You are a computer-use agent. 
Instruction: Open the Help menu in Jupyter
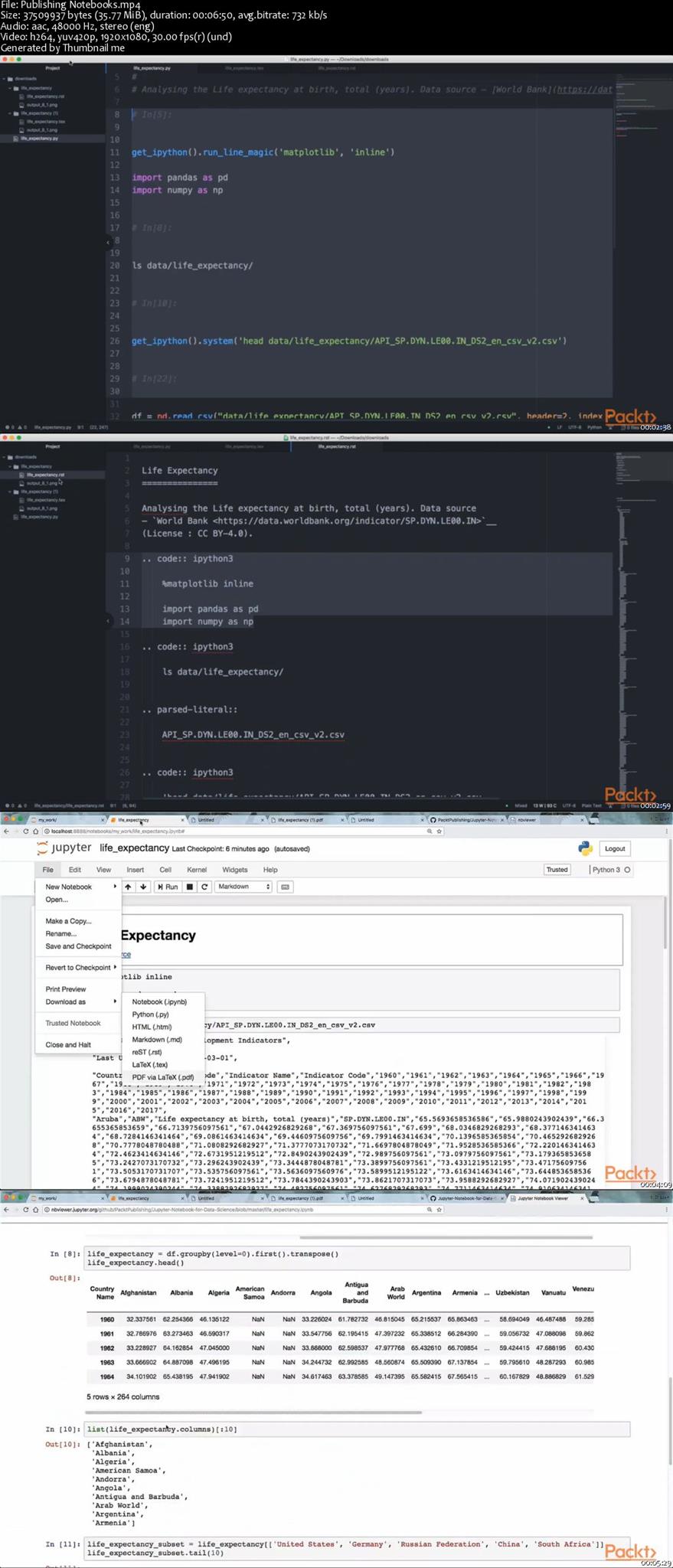point(270,870)
